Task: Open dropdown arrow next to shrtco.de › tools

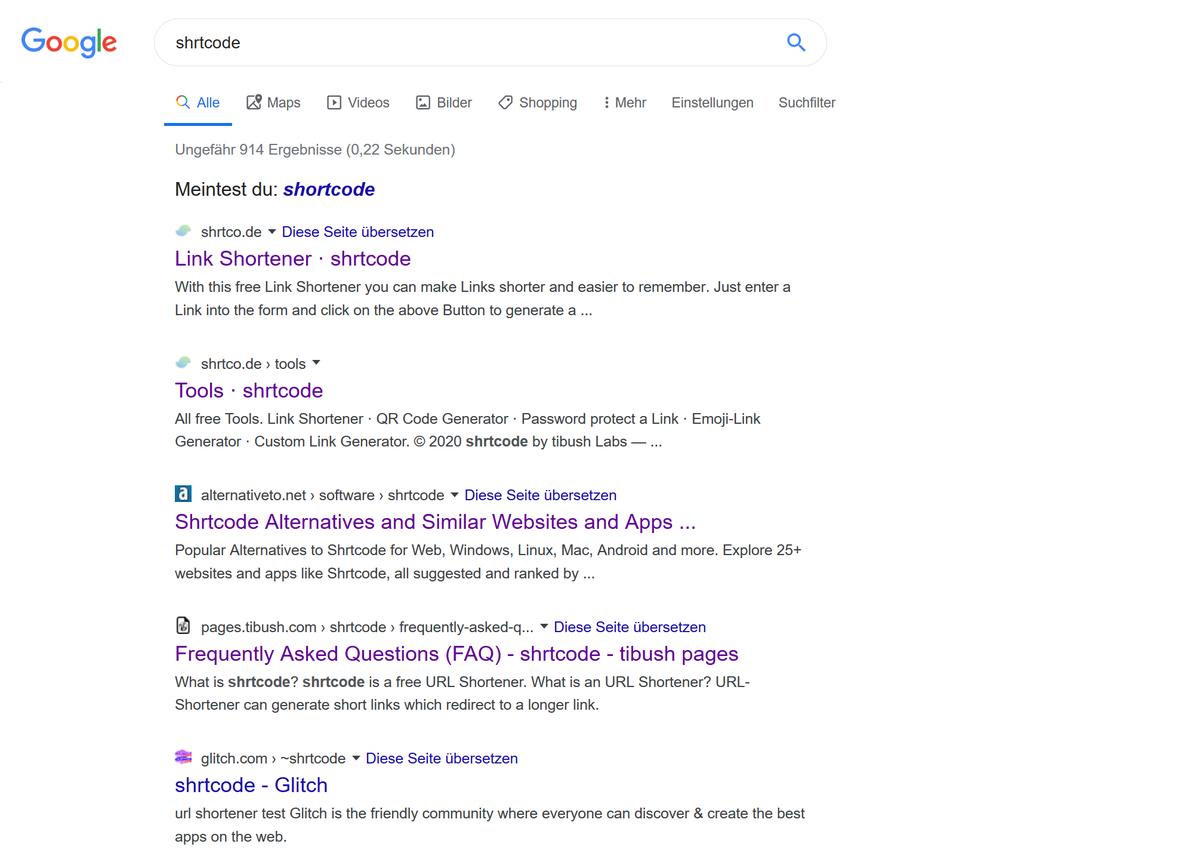Action: [x=316, y=363]
